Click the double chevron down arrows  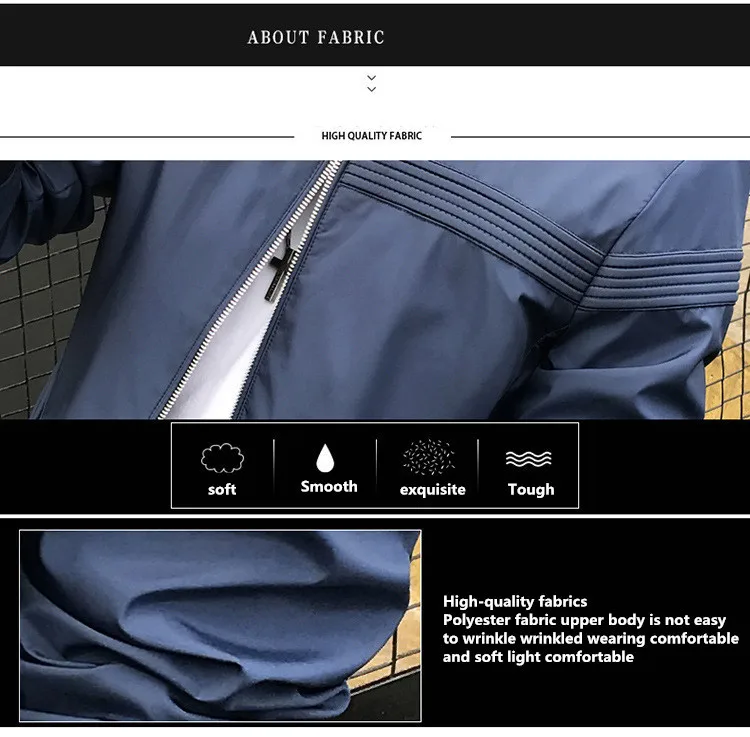[372, 83]
